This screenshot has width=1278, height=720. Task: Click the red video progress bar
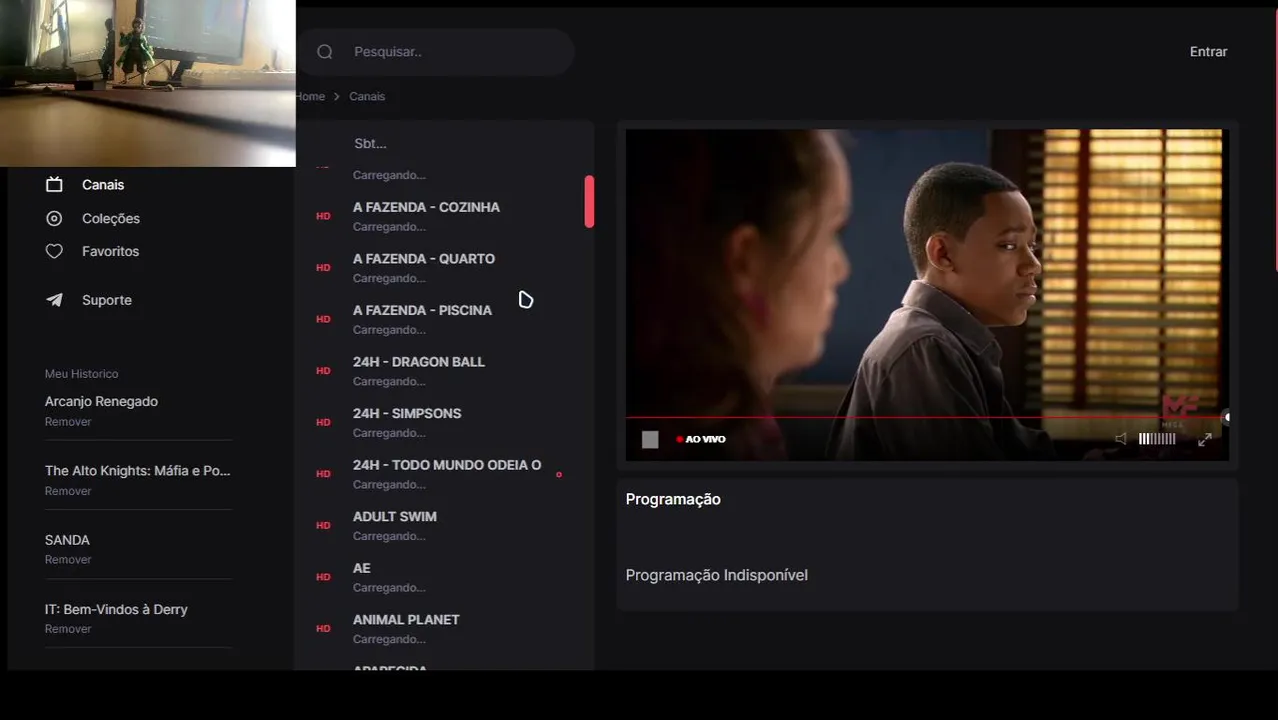click(927, 417)
